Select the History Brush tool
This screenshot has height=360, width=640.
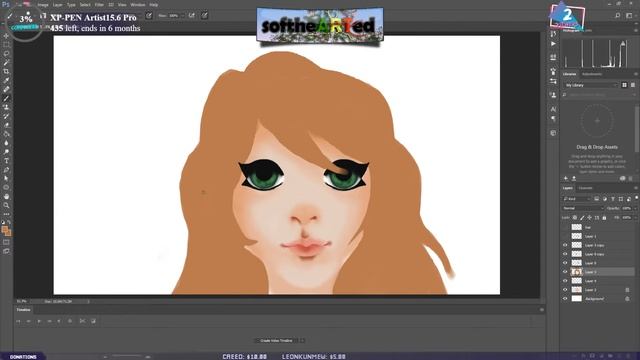(6, 116)
